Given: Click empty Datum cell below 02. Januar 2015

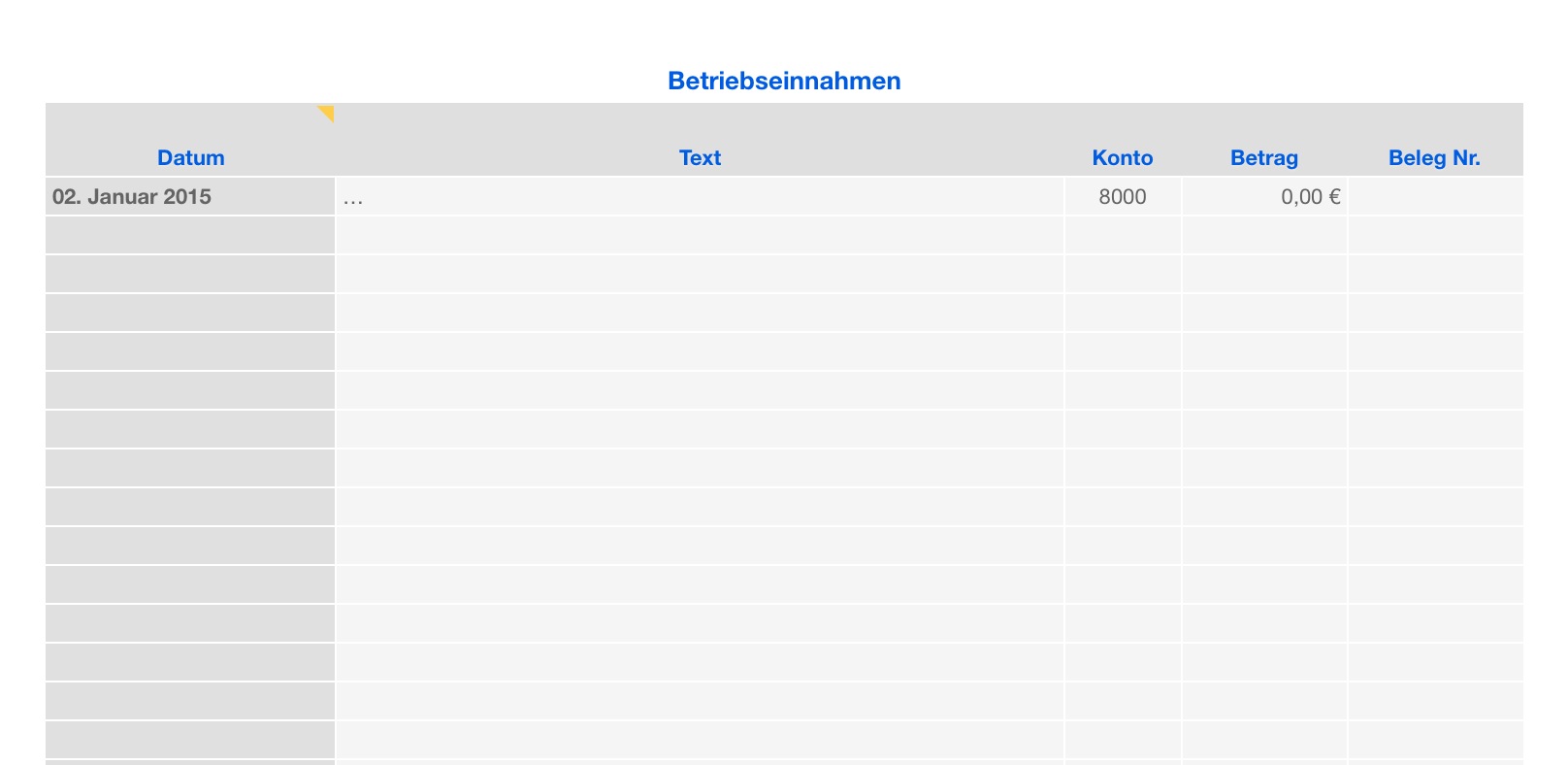Looking at the screenshot, I should click(190, 235).
